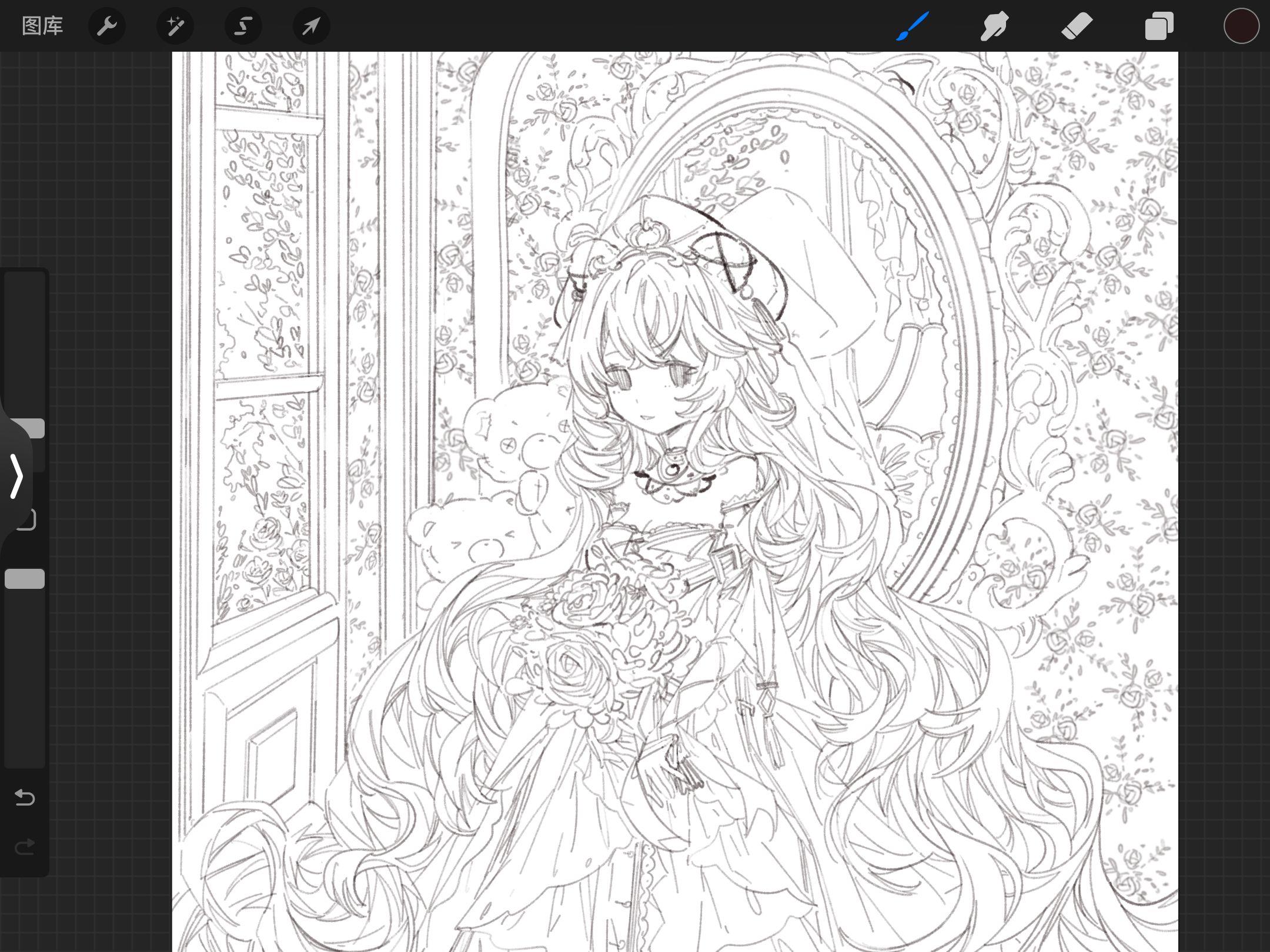The height and width of the screenshot is (952, 1270).
Task: Adjust the brush size slider handle
Action: pyautogui.click(x=31, y=428)
